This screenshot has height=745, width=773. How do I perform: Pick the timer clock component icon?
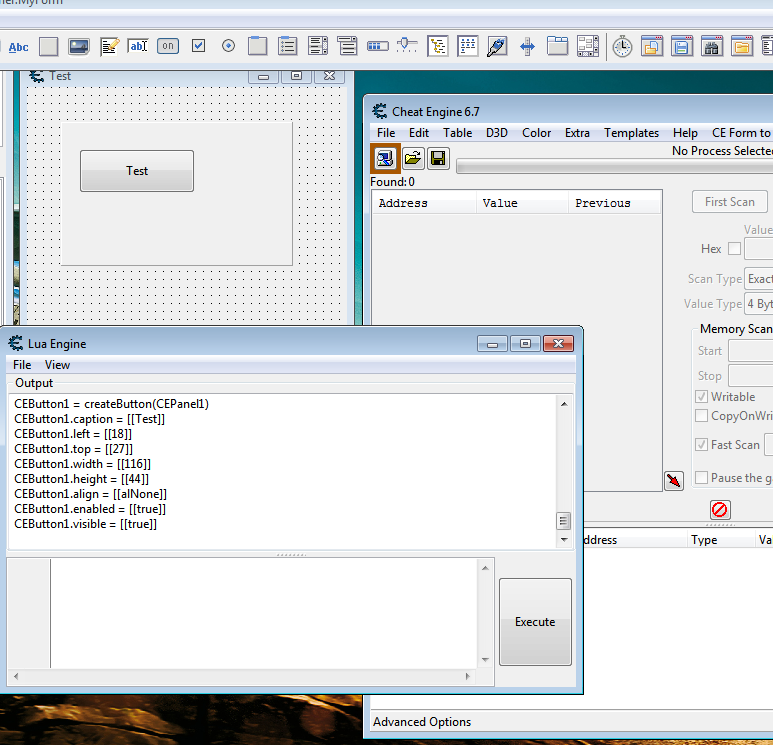[x=622, y=46]
